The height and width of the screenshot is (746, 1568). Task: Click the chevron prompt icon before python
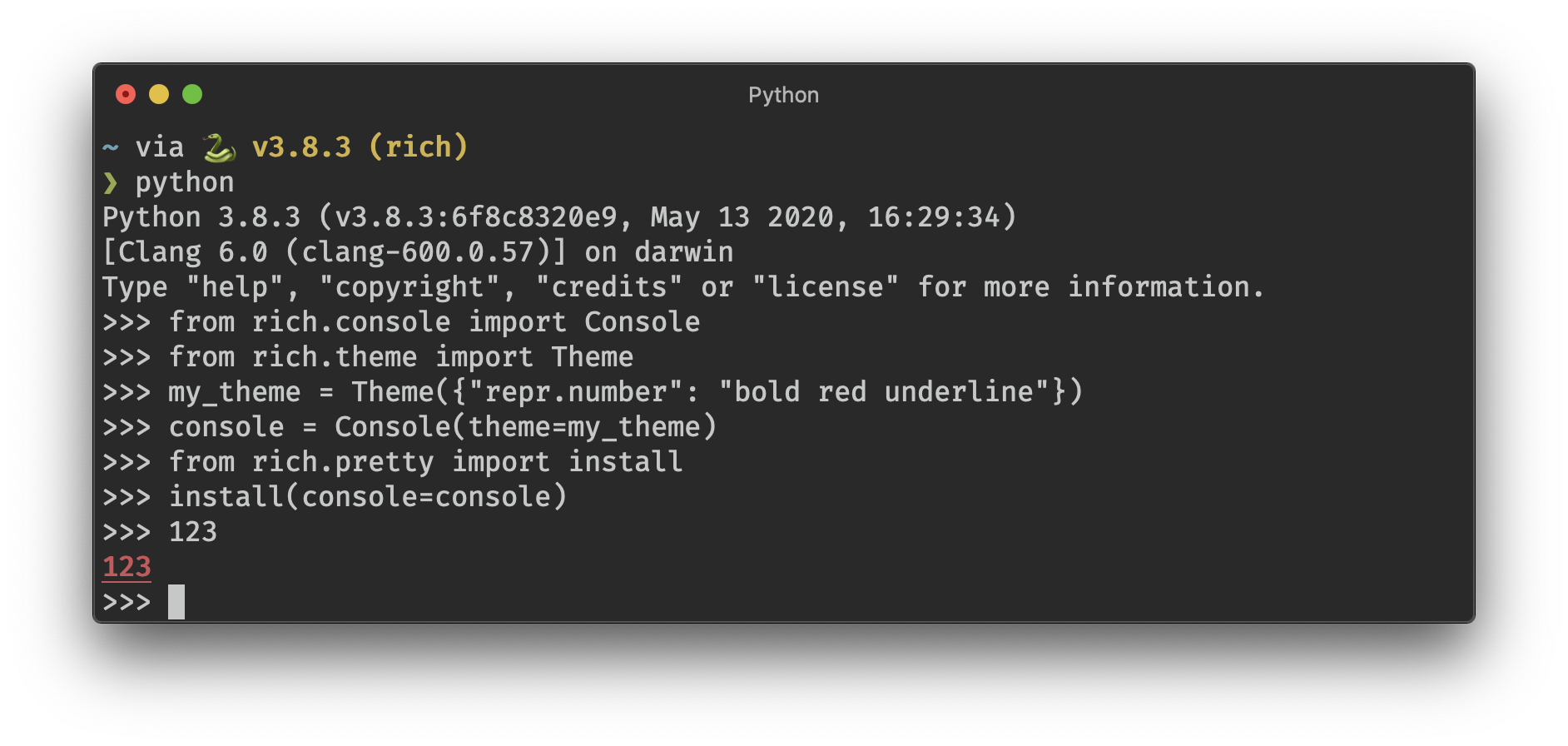coord(112,182)
